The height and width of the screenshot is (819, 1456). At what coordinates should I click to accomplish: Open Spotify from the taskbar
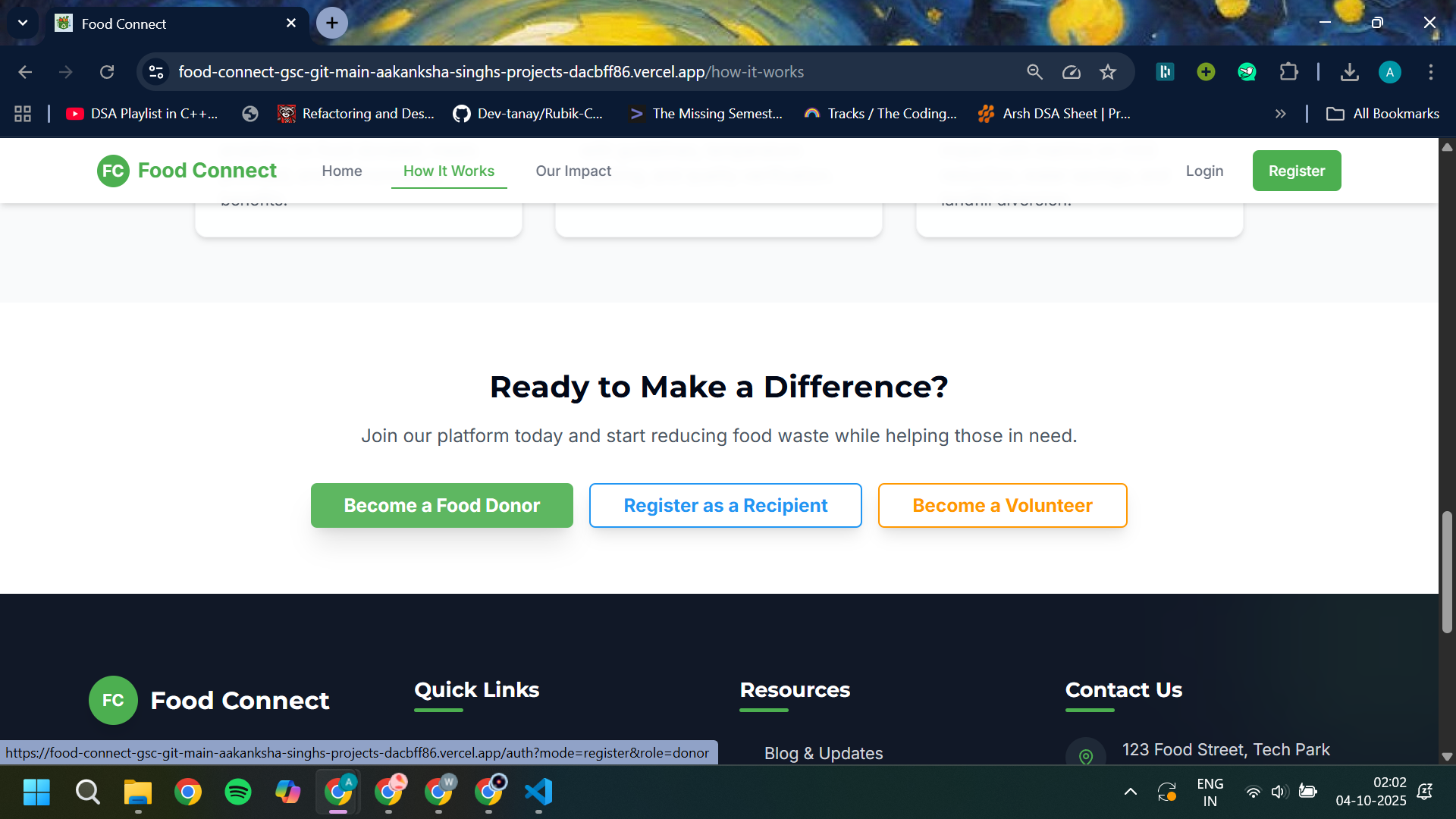238,792
